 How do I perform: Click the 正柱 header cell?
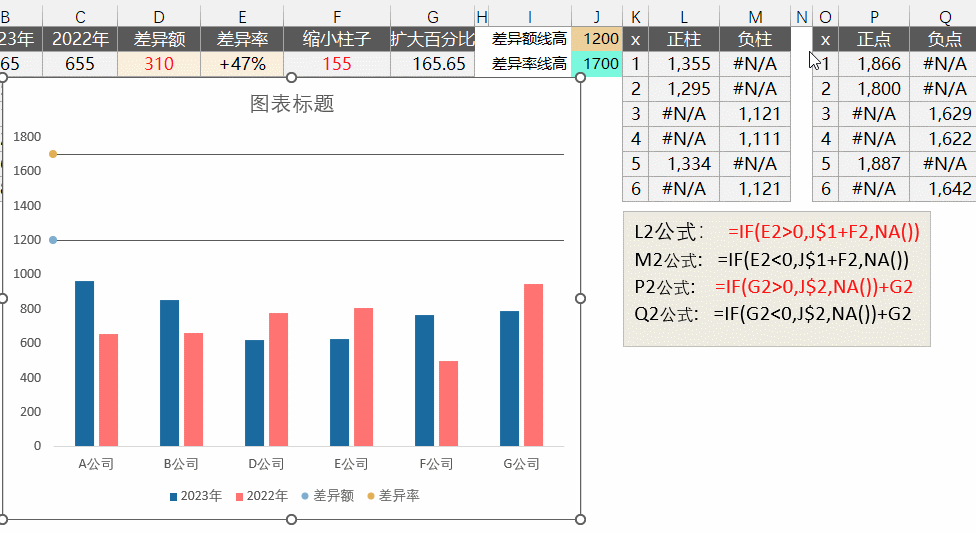[684, 39]
